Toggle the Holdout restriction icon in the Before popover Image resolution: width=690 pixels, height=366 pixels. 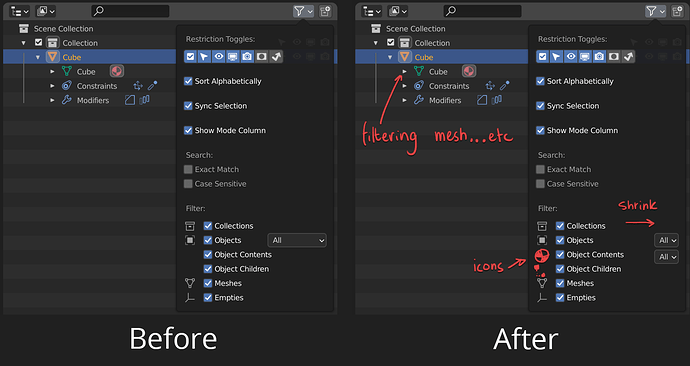coord(262,56)
